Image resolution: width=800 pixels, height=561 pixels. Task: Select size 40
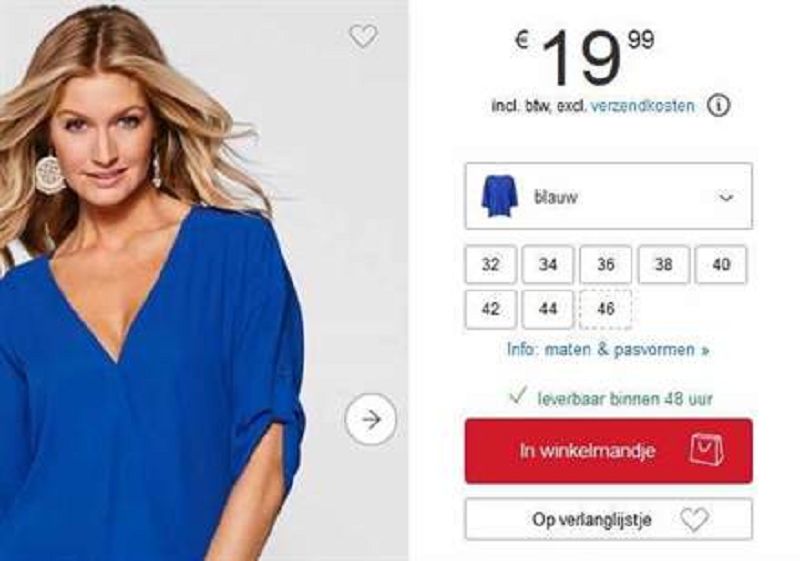click(x=721, y=264)
